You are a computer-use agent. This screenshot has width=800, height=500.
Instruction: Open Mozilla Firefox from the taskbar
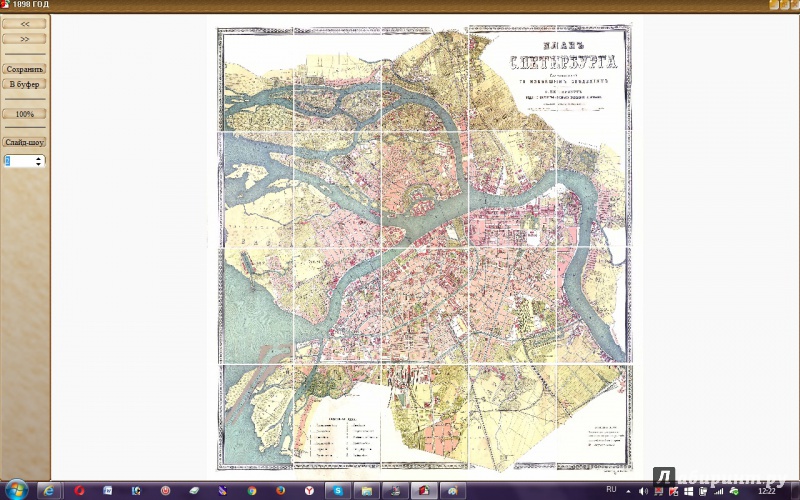[x=281, y=491]
